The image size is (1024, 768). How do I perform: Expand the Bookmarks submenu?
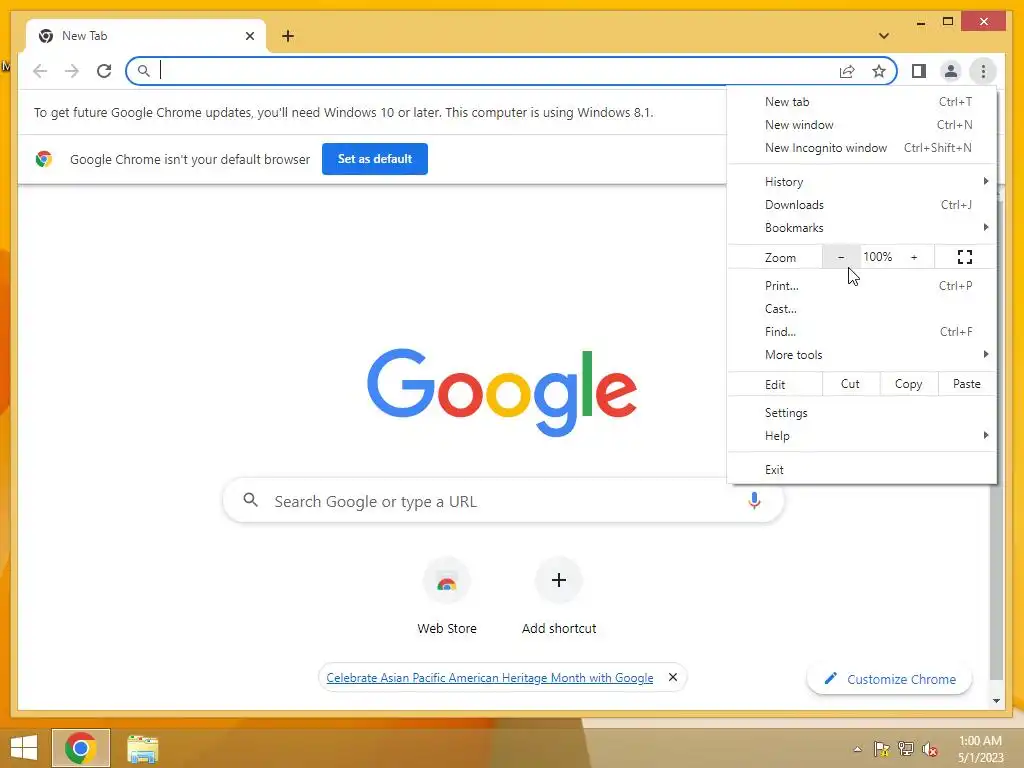pos(862,227)
